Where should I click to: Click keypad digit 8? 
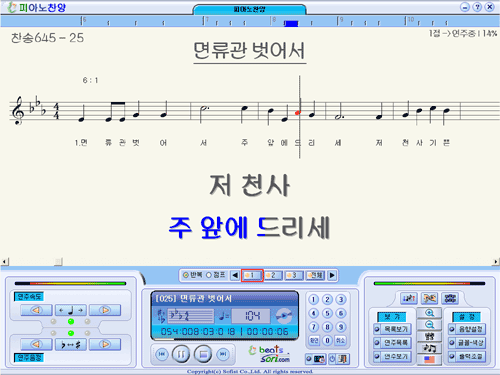[327, 327]
